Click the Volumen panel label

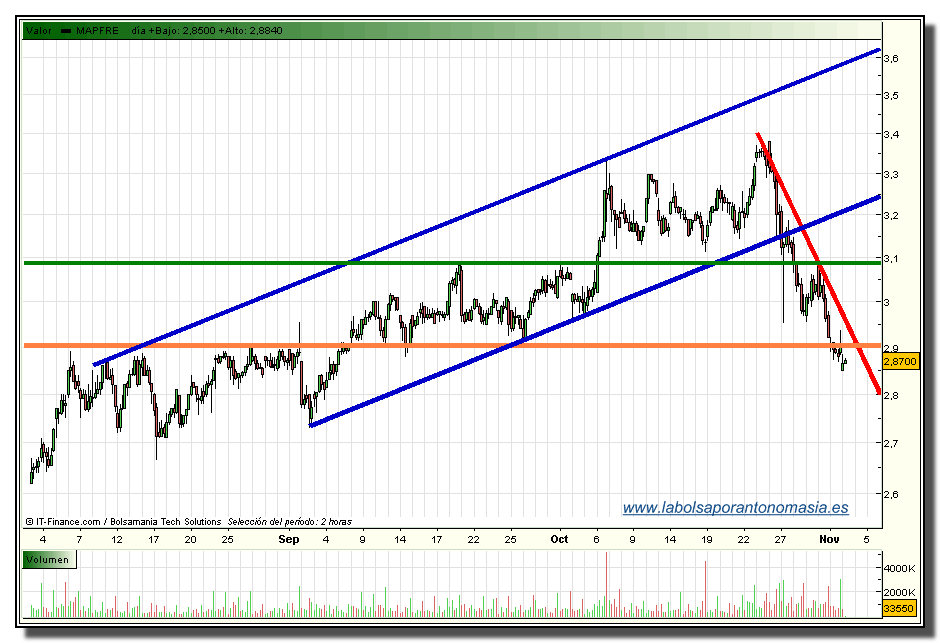coord(47,560)
